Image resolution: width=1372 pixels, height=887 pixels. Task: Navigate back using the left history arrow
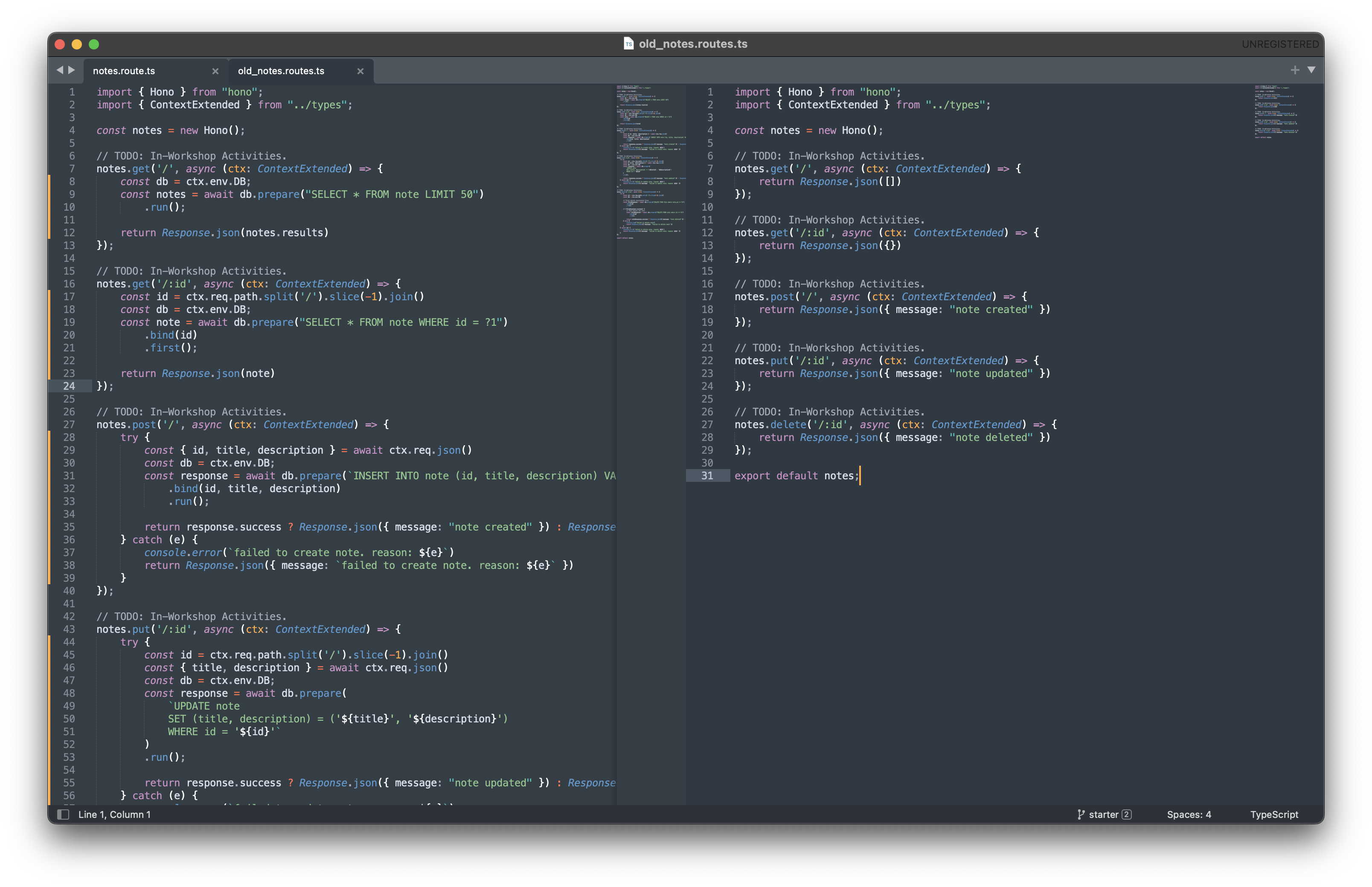coord(61,70)
